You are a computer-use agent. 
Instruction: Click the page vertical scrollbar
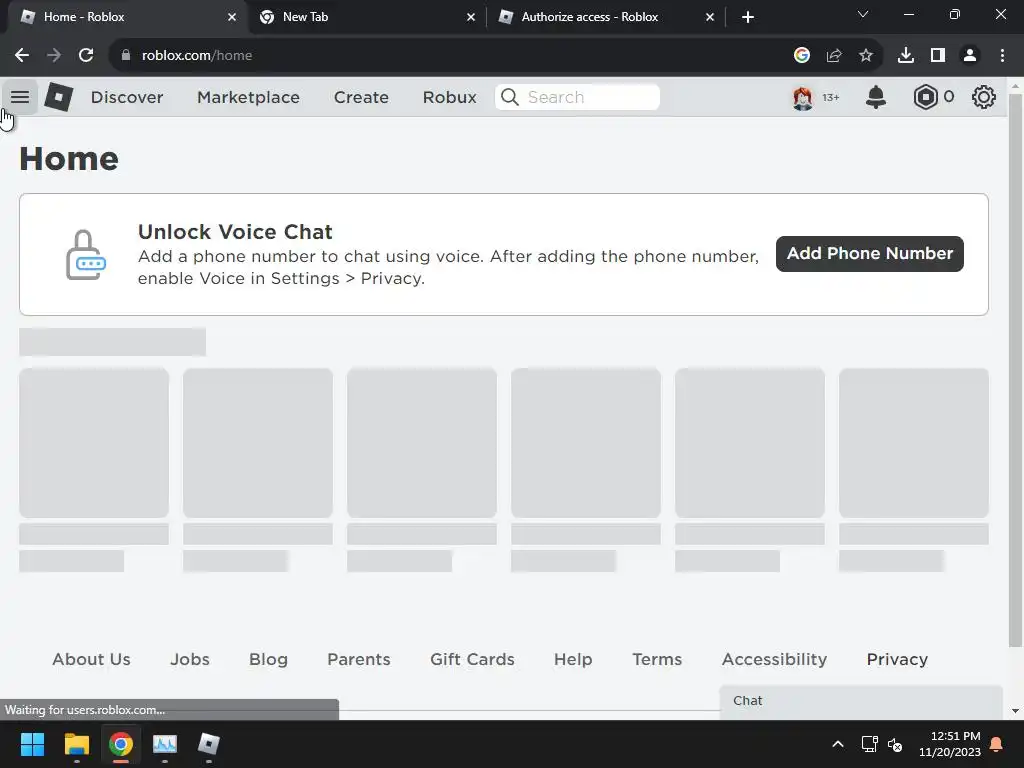coord(1015,369)
